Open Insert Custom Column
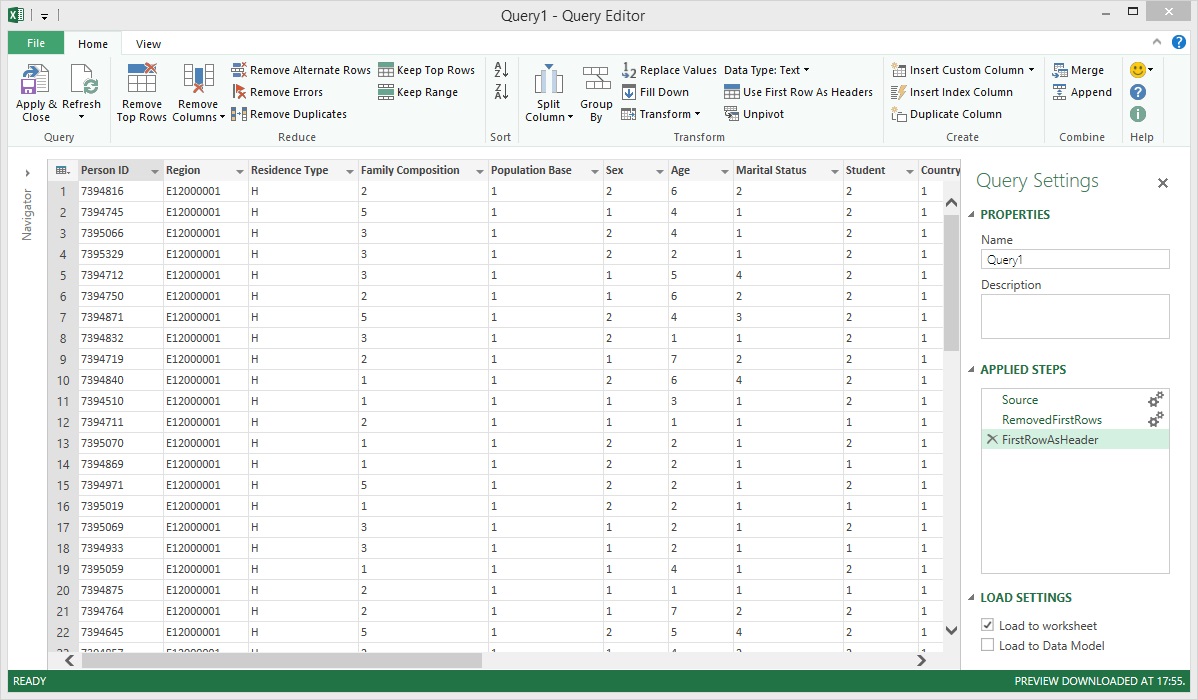This screenshot has width=1198, height=700. (x=963, y=70)
